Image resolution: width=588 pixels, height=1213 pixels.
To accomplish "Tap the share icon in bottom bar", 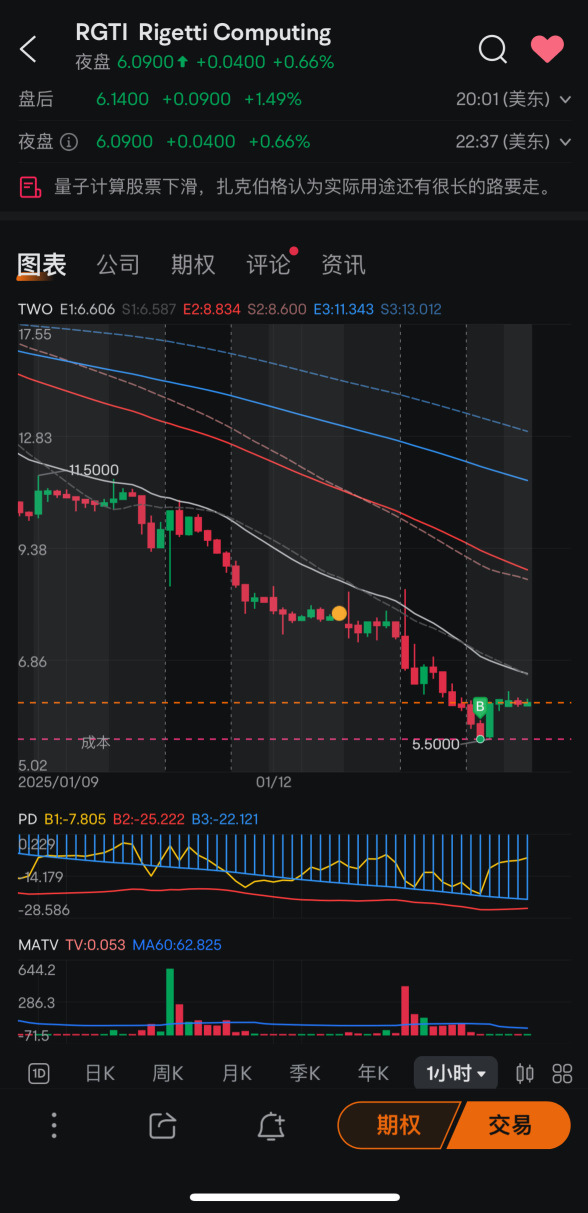I will 162,1125.
